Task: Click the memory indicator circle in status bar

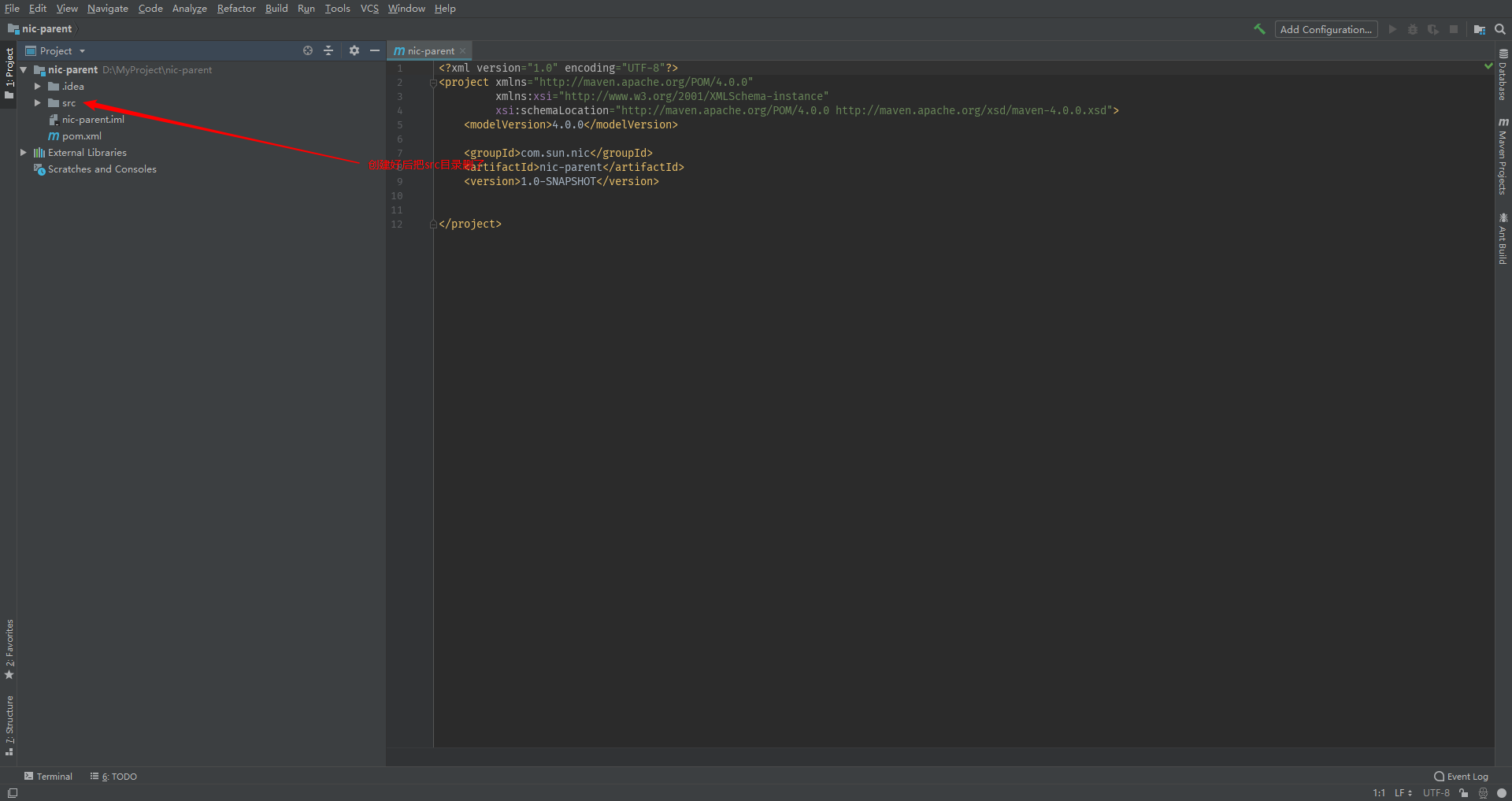Action: coord(1502,793)
